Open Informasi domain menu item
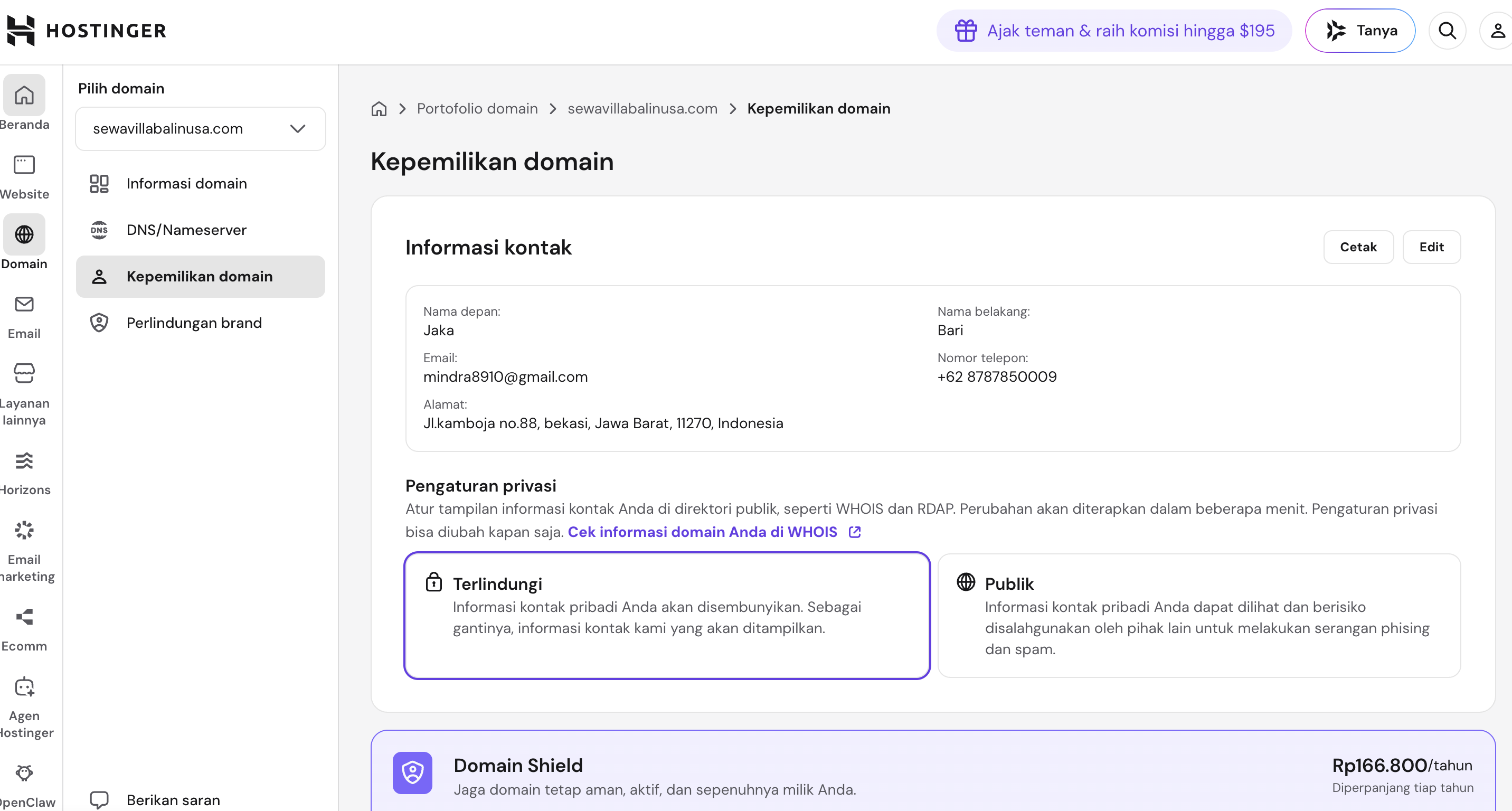This screenshot has height=811, width=1512. click(x=200, y=184)
